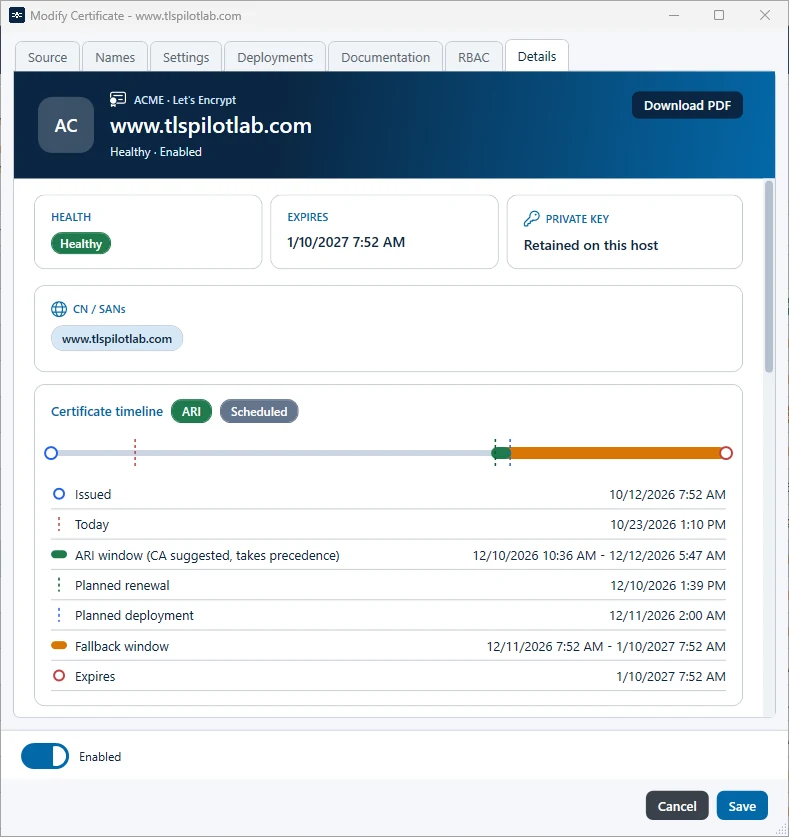This screenshot has width=789, height=837.
Task: Click the www.tlspilotlab.com SAN chip
Action: (117, 338)
